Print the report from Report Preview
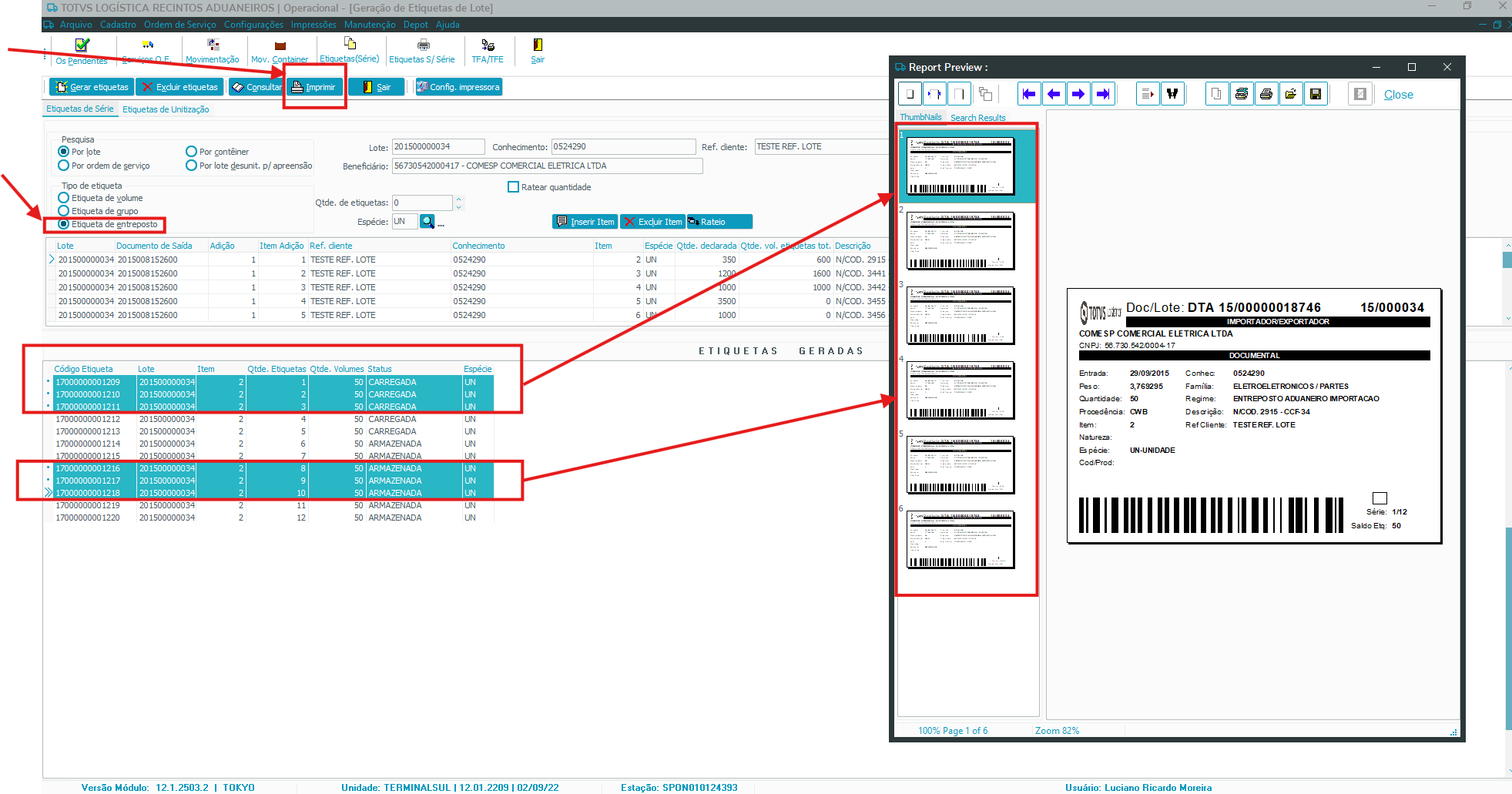Screen dimensions: 1512x794 1266,94
